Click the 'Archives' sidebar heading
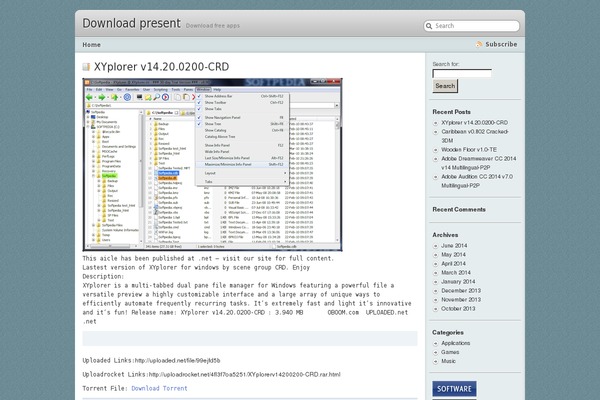This screenshot has height=400, width=600. 445,235
